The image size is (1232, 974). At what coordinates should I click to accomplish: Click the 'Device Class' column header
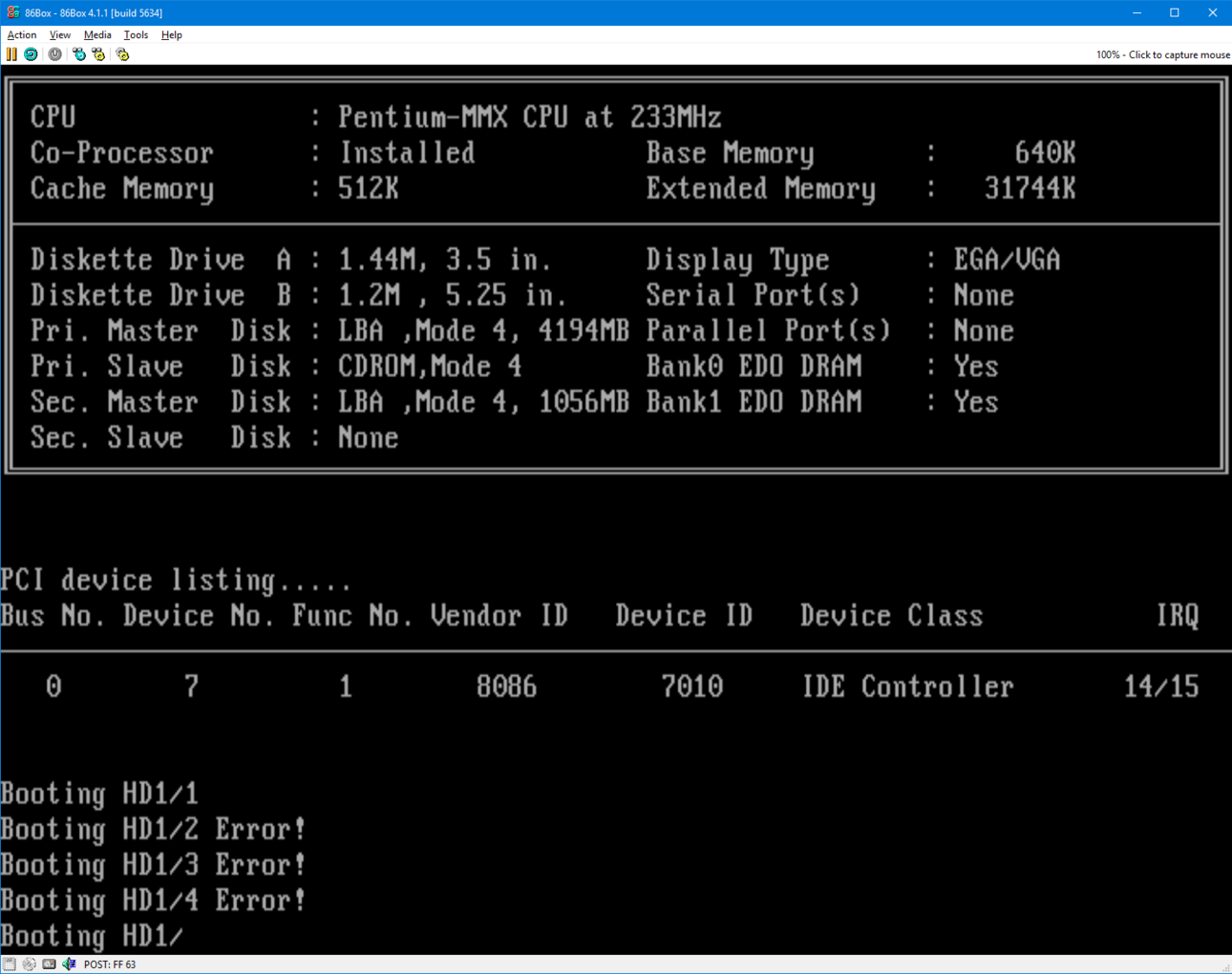tap(892, 616)
